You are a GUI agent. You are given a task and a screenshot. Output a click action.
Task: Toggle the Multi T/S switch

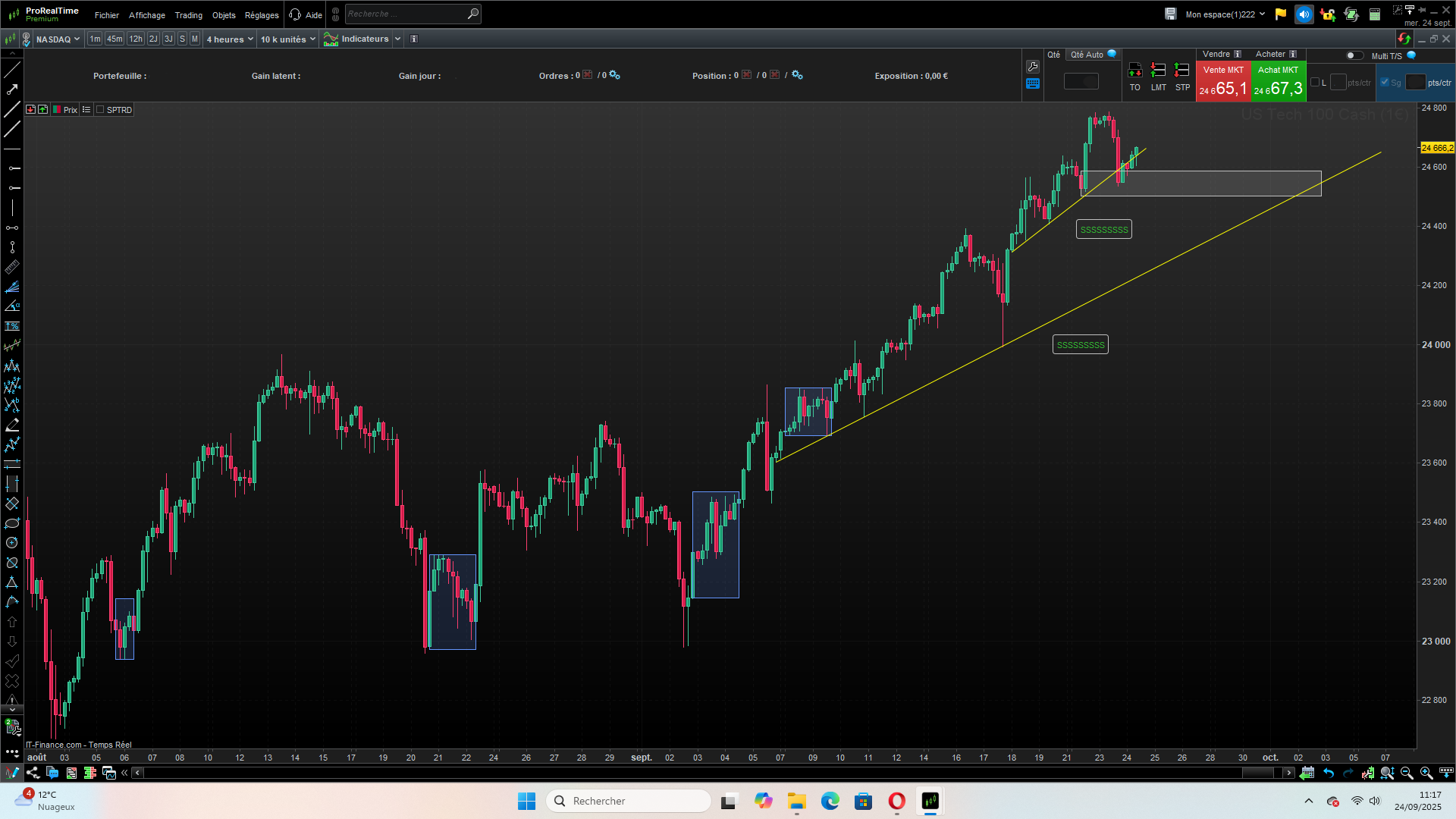point(1354,55)
